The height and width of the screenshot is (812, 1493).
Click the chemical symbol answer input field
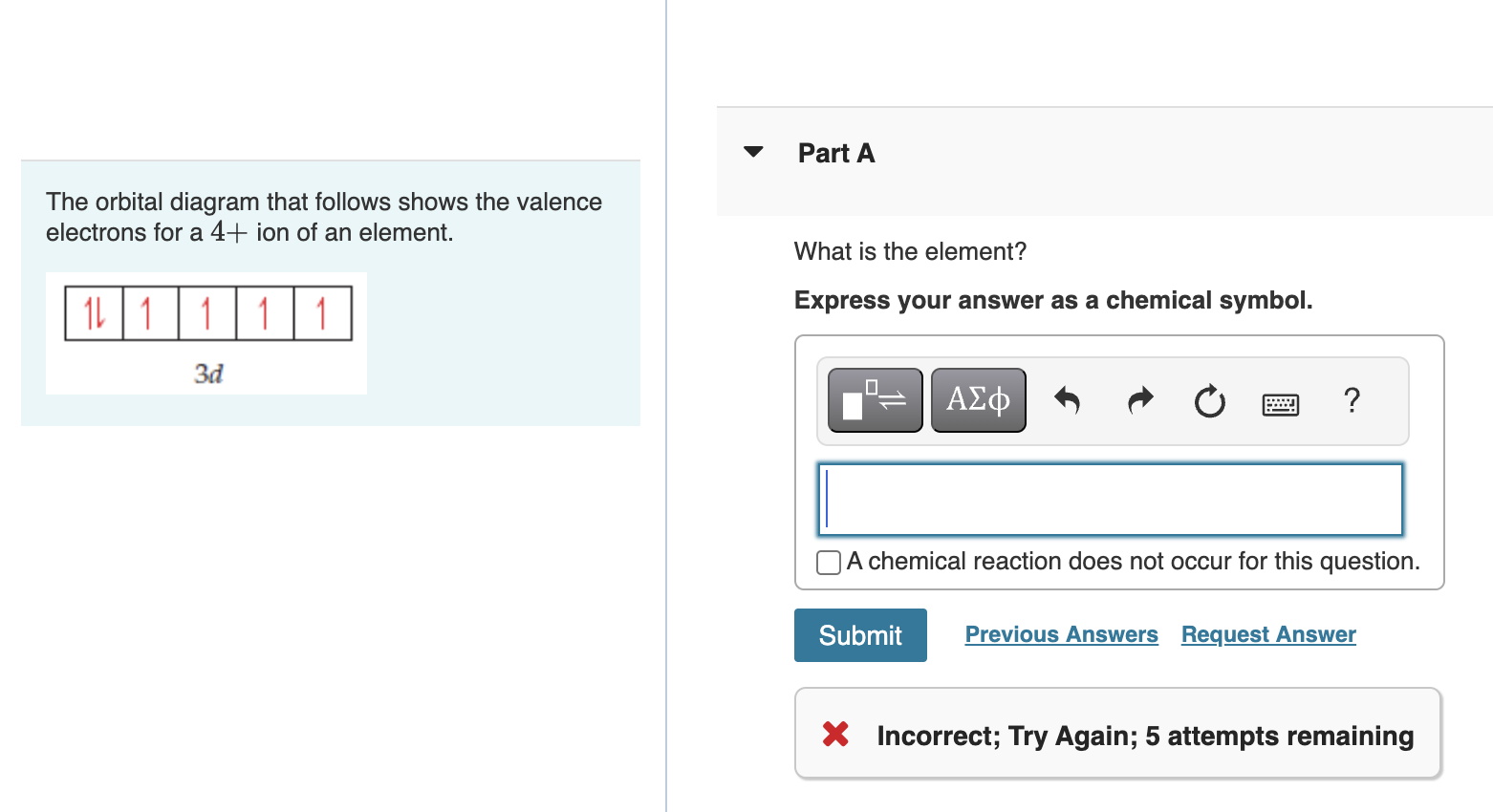coord(1110,500)
